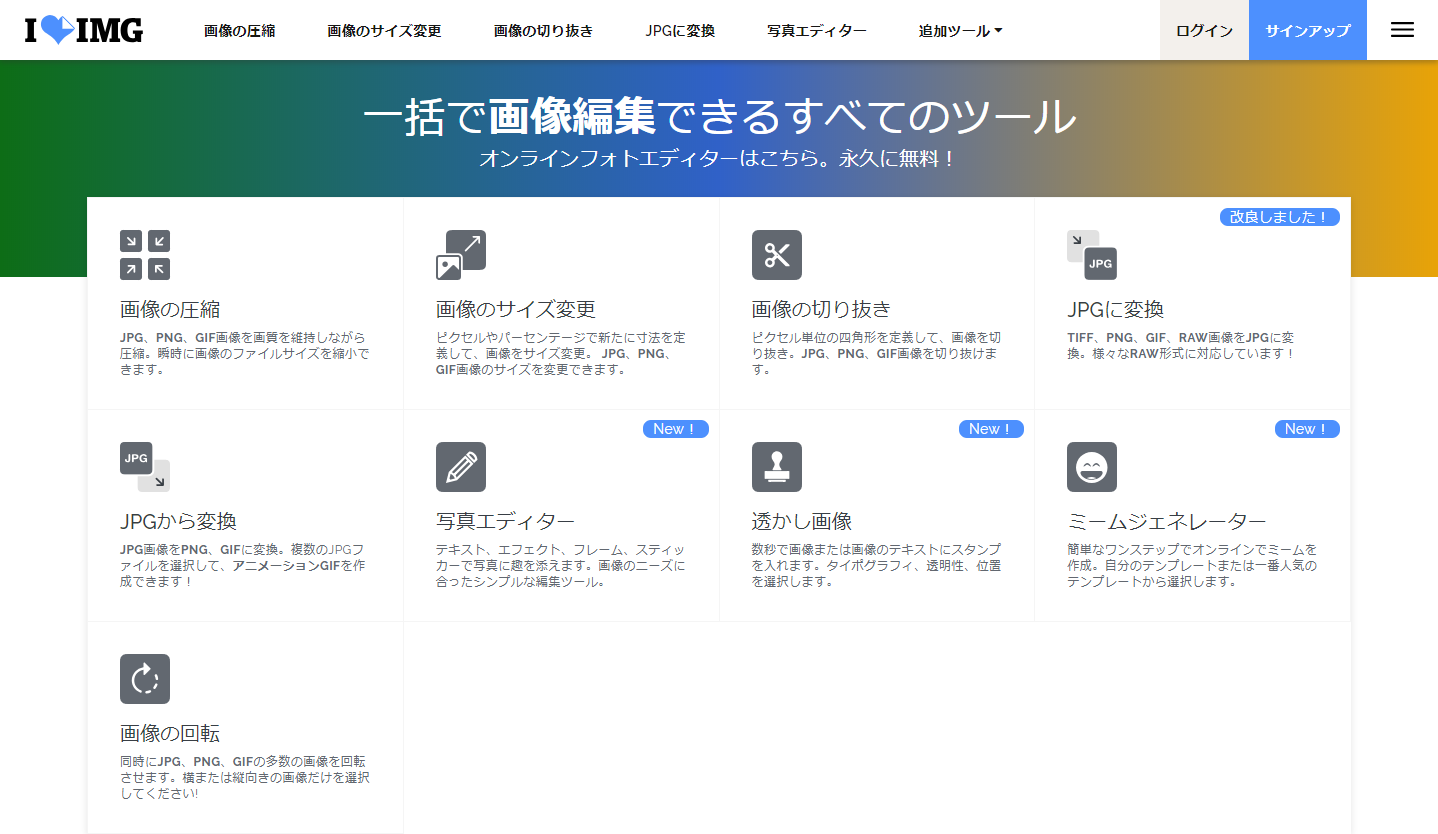Open the 画像の圧縮 card title
1438x834 pixels.
(170, 310)
